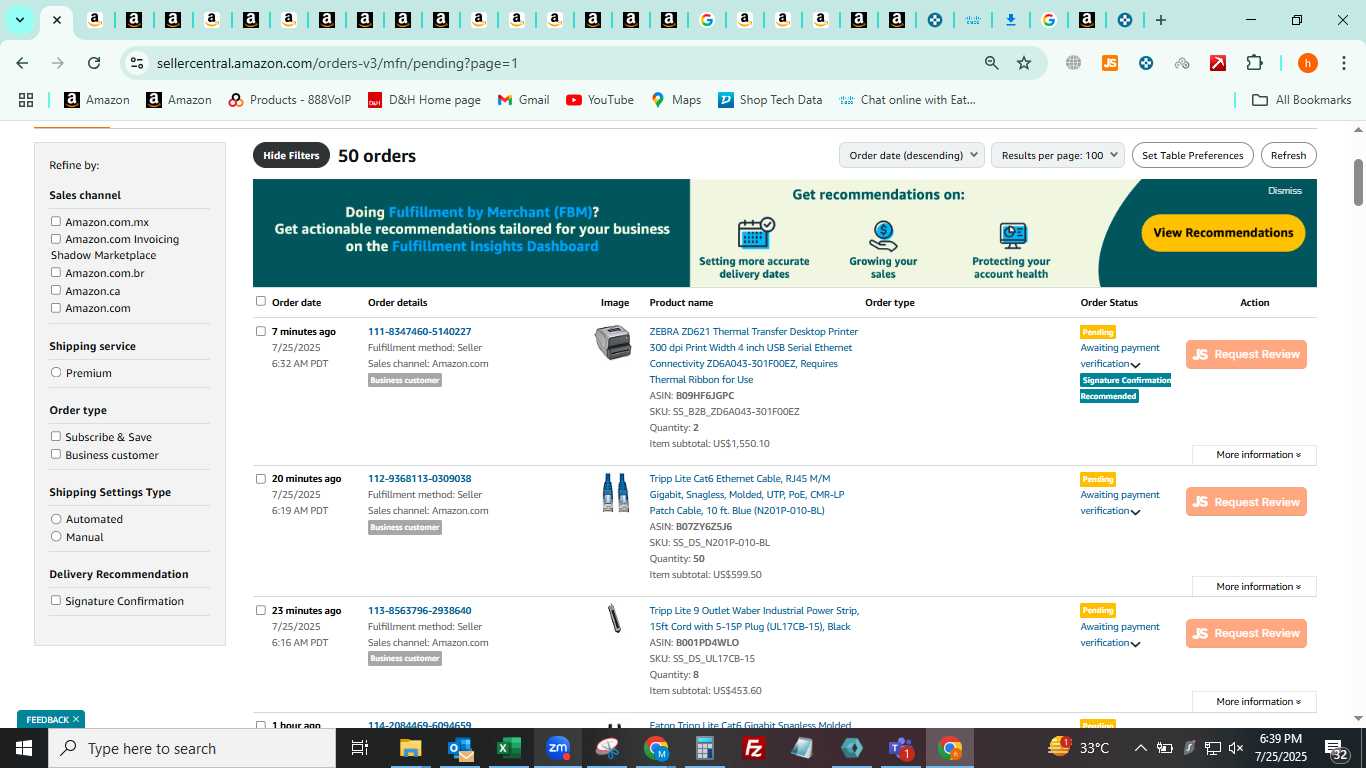Check the Business customer order type filter
Viewport: 1366px width, 768px height.
click(x=56, y=454)
